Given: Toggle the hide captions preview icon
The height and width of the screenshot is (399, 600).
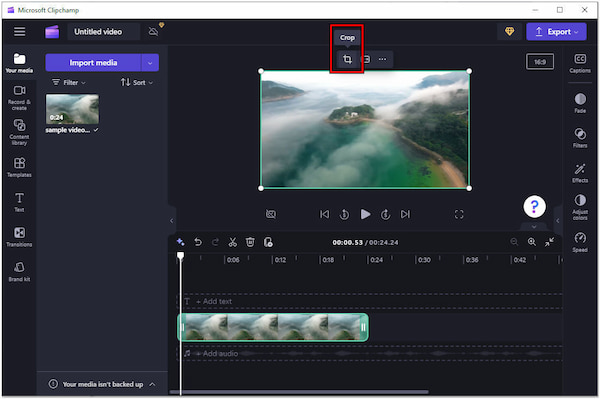Looking at the screenshot, I should (x=271, y=214).
